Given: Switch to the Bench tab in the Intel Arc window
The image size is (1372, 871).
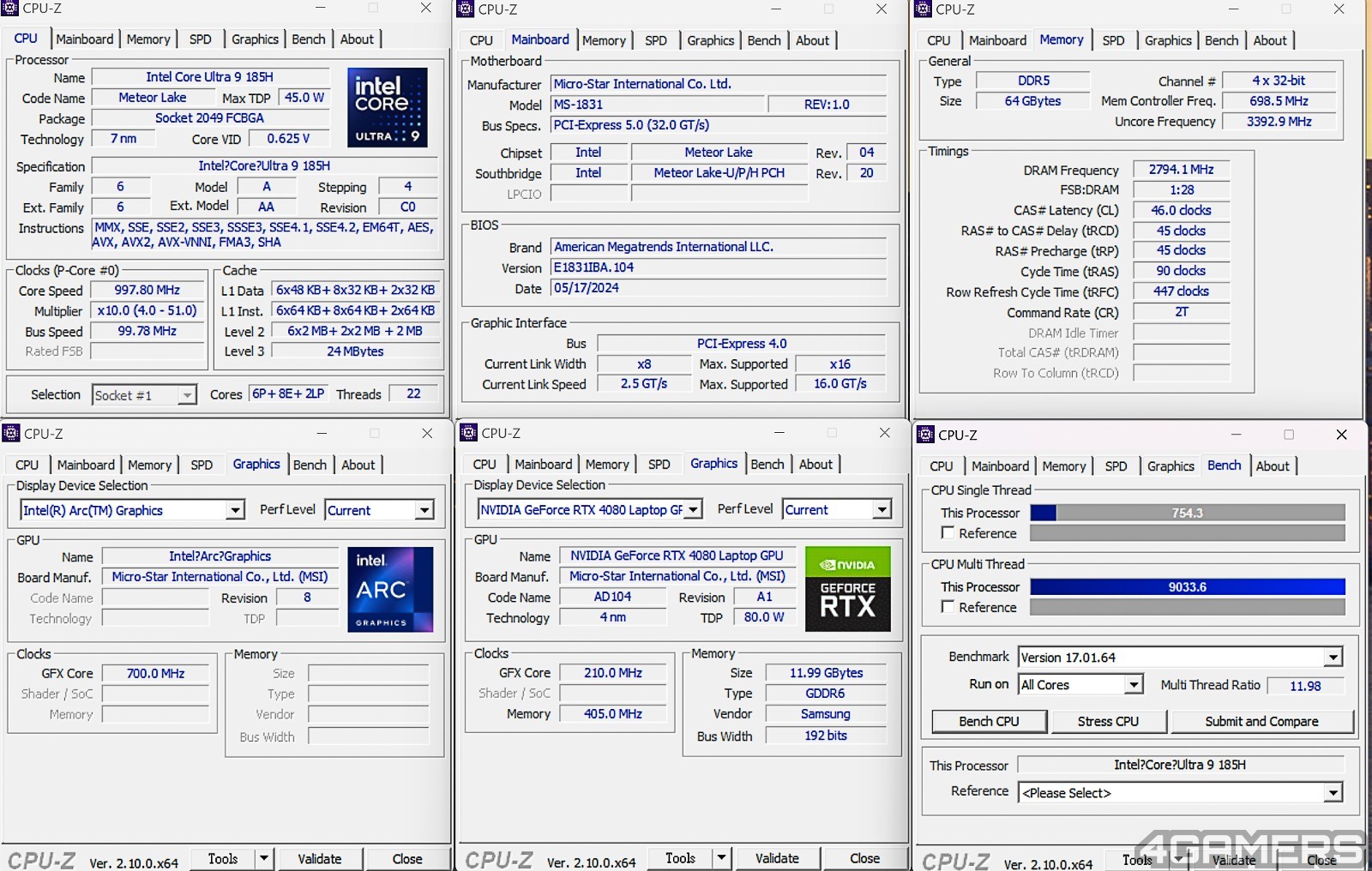Looking at the screenshot, I should 310,465.
